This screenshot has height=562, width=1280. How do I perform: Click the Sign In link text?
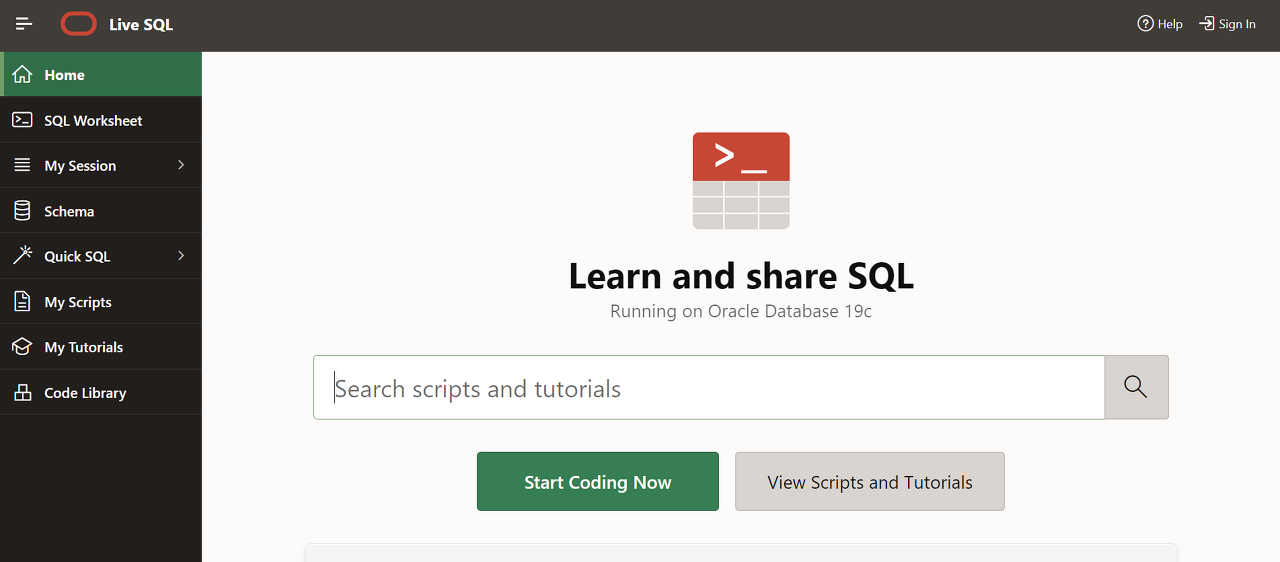(x=1237, y=24)
